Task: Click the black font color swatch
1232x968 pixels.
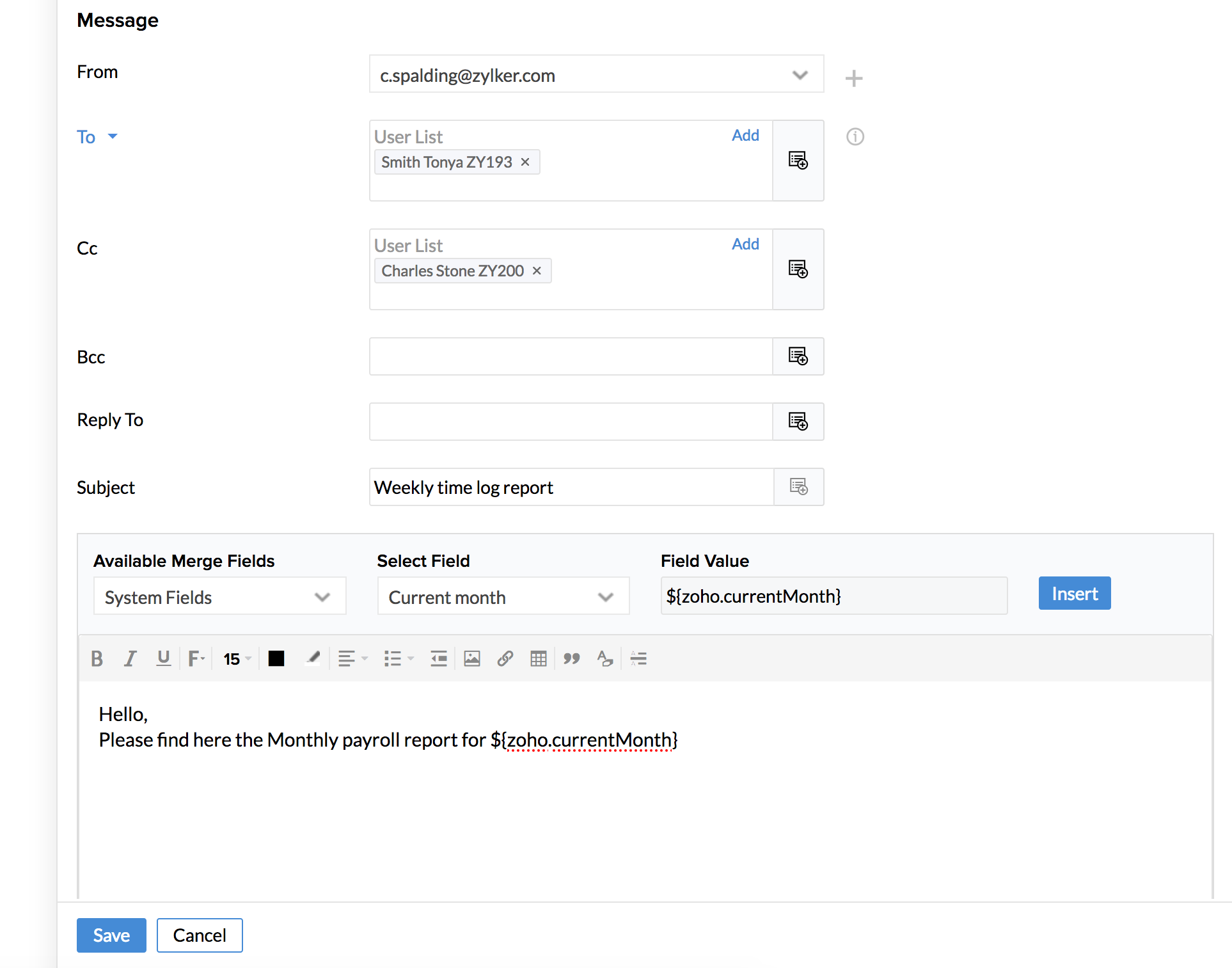Action: [x=276, y=658]
